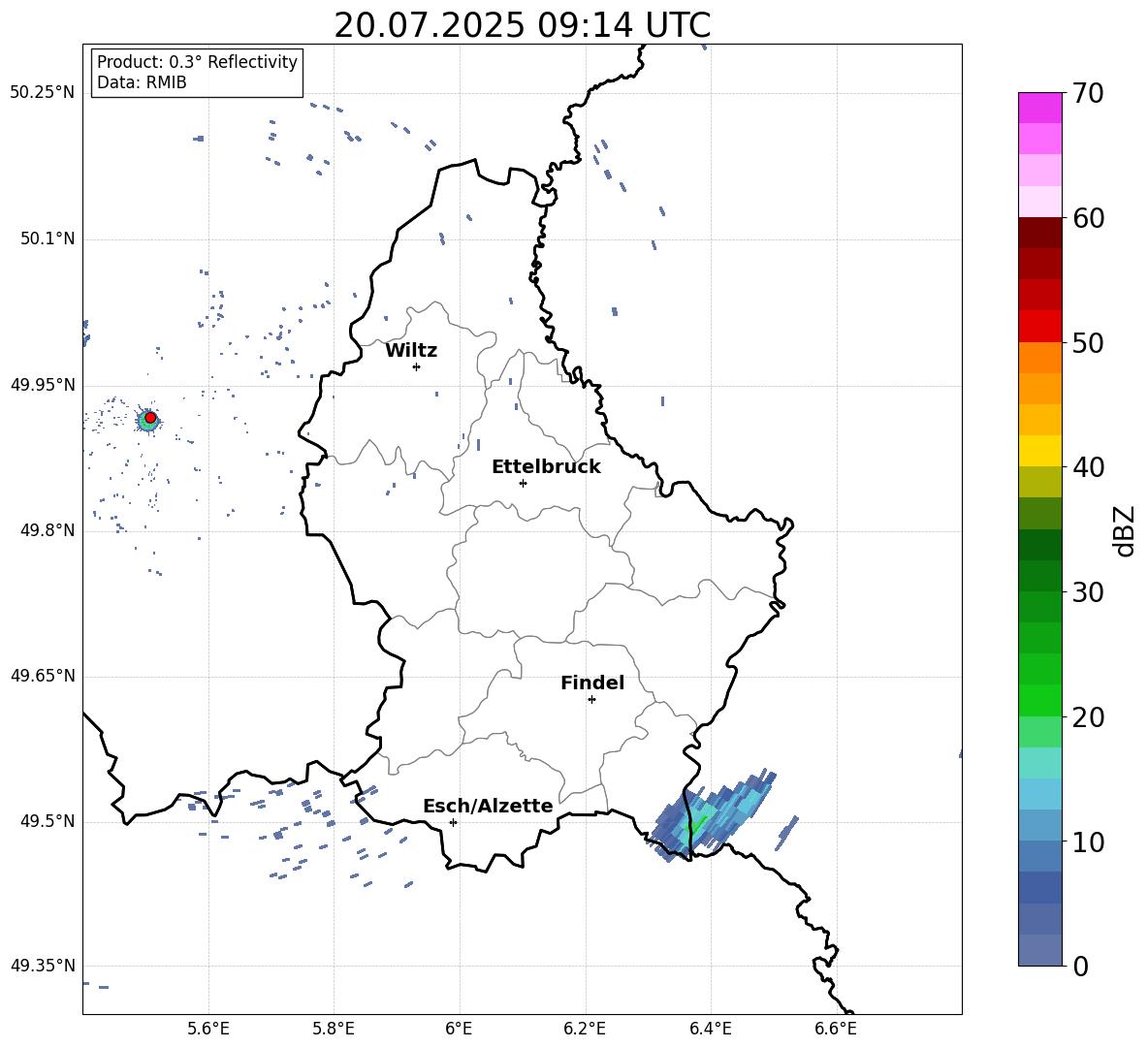Click the 50.25°N latitude label
Viewport: 1148px width, 1048px height.
tap(43, 93)
